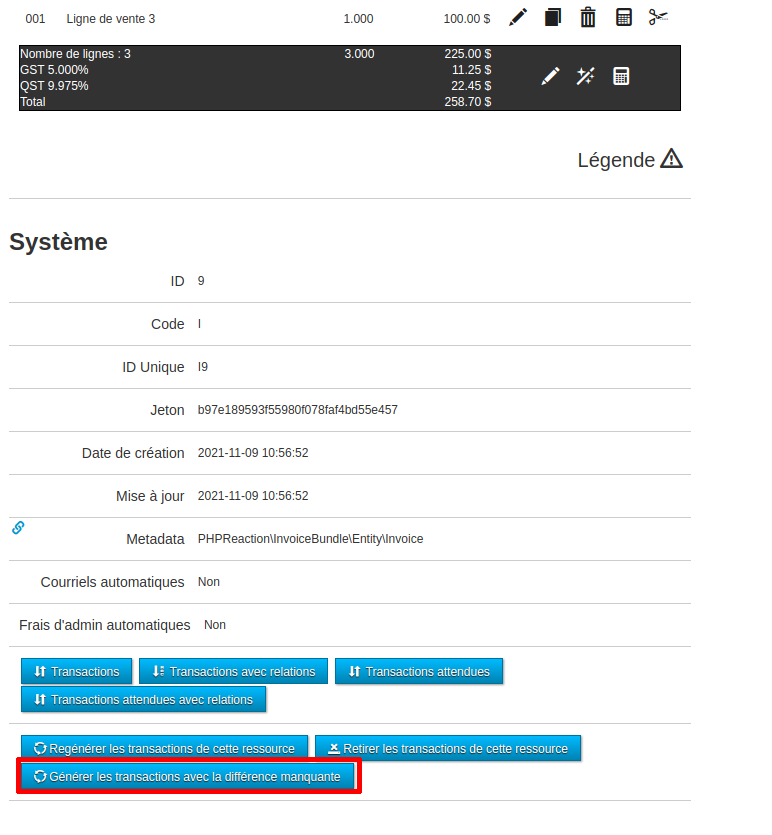Click the warning triangle icon beside Légende

[x=671, y=159]
